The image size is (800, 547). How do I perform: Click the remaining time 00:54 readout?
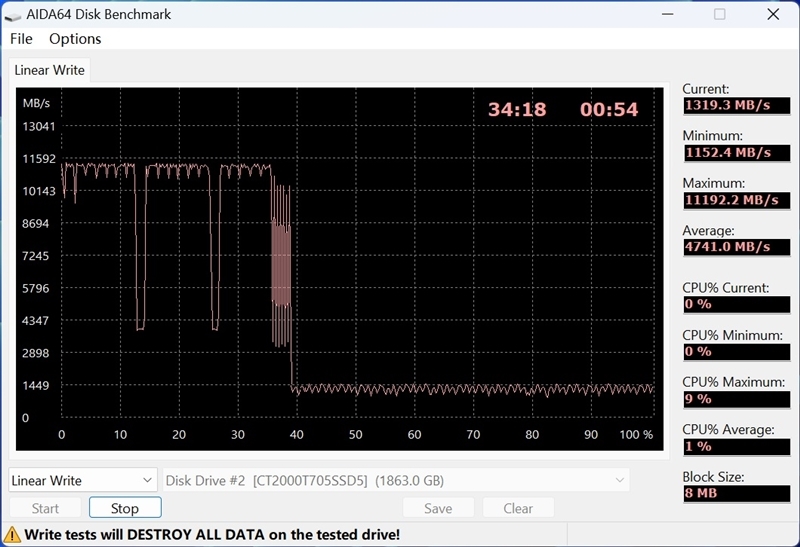tap(609, 109)
